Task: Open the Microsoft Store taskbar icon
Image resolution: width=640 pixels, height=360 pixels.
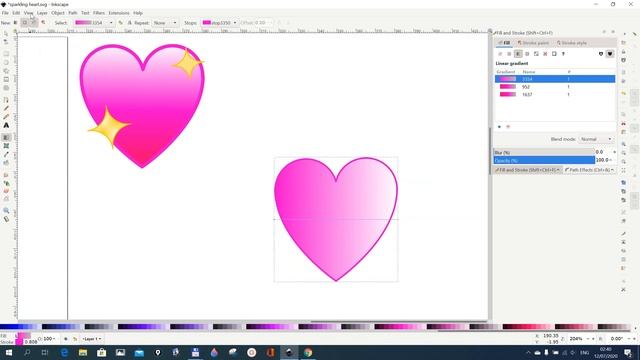Action: (102, 352)
